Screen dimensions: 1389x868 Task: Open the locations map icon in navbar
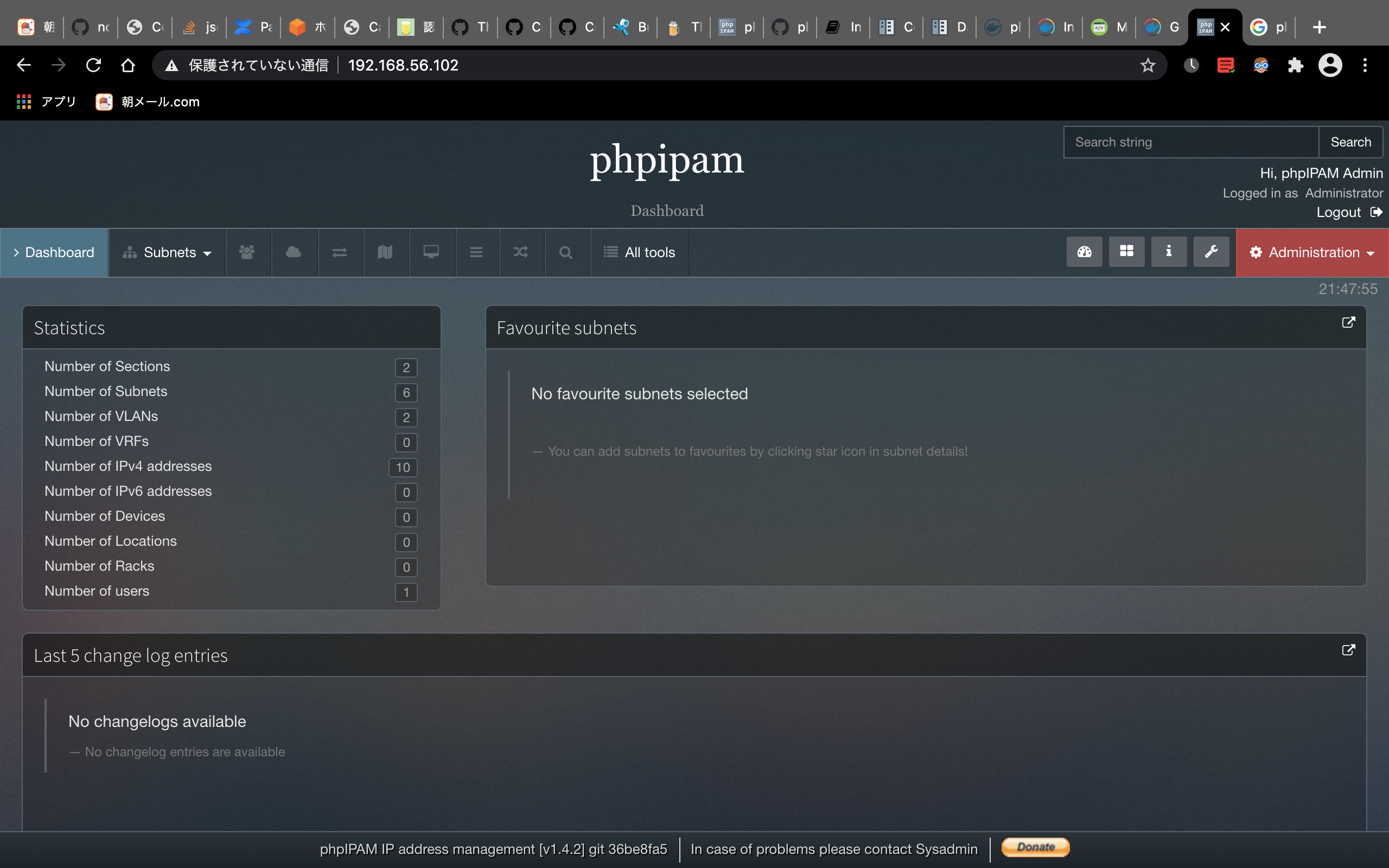point(385,252)
